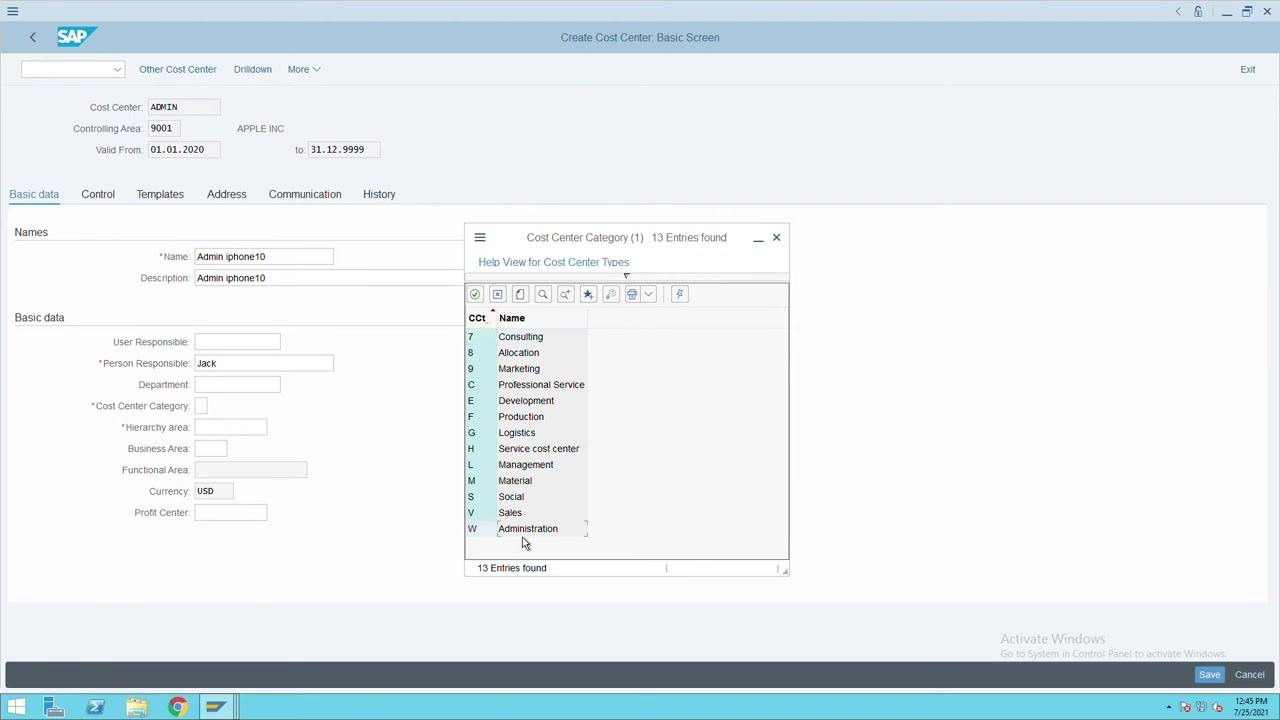Image resolution: width=1280 pixels, height=720 pixels.
Task: Close the Cost Center Category popup
Action: pos(776,237)
